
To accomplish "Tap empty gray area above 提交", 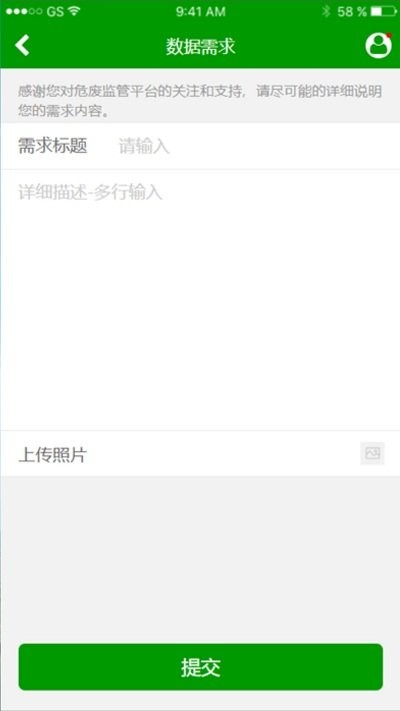I will click(200, 559).
